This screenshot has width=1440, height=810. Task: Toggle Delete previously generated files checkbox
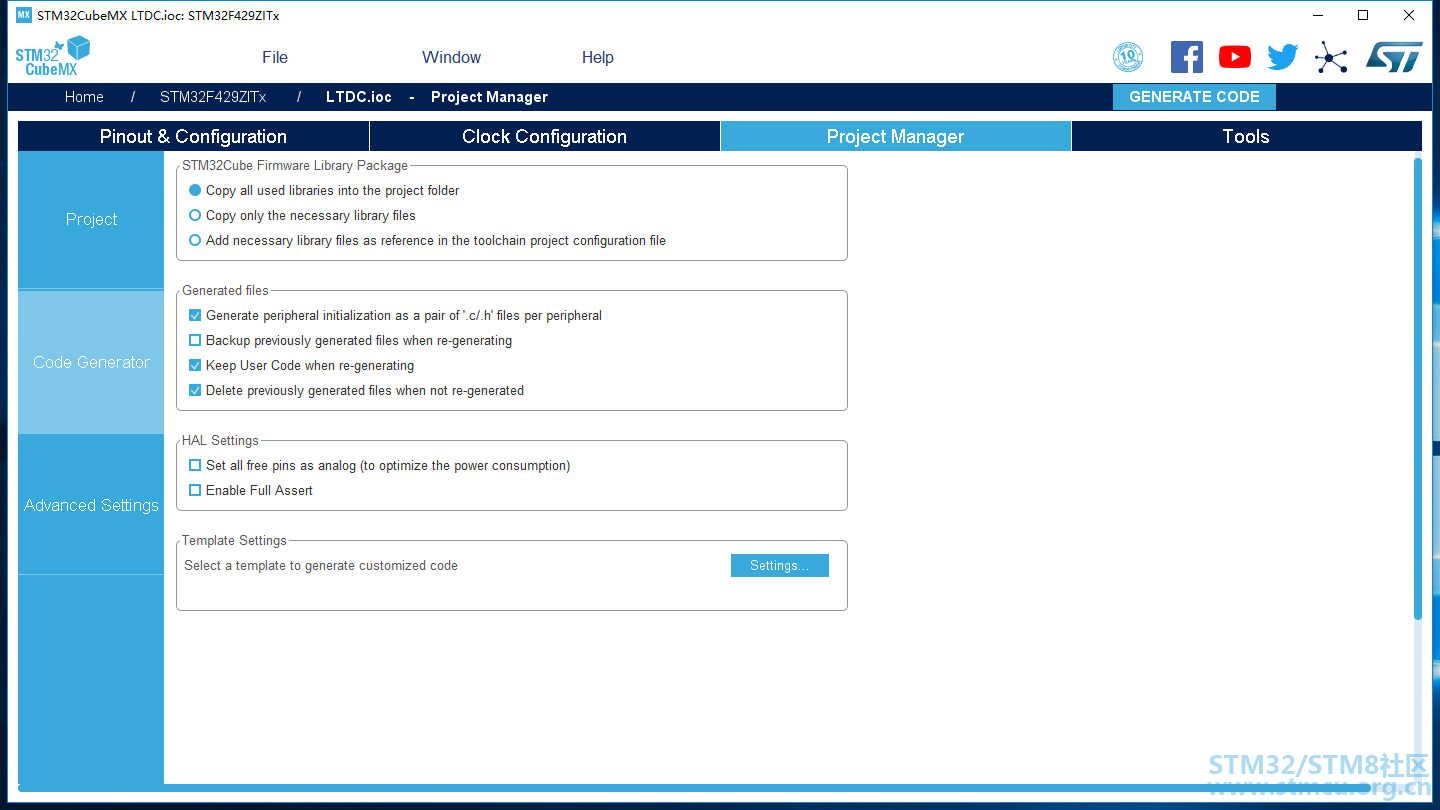tap(195, 390)
